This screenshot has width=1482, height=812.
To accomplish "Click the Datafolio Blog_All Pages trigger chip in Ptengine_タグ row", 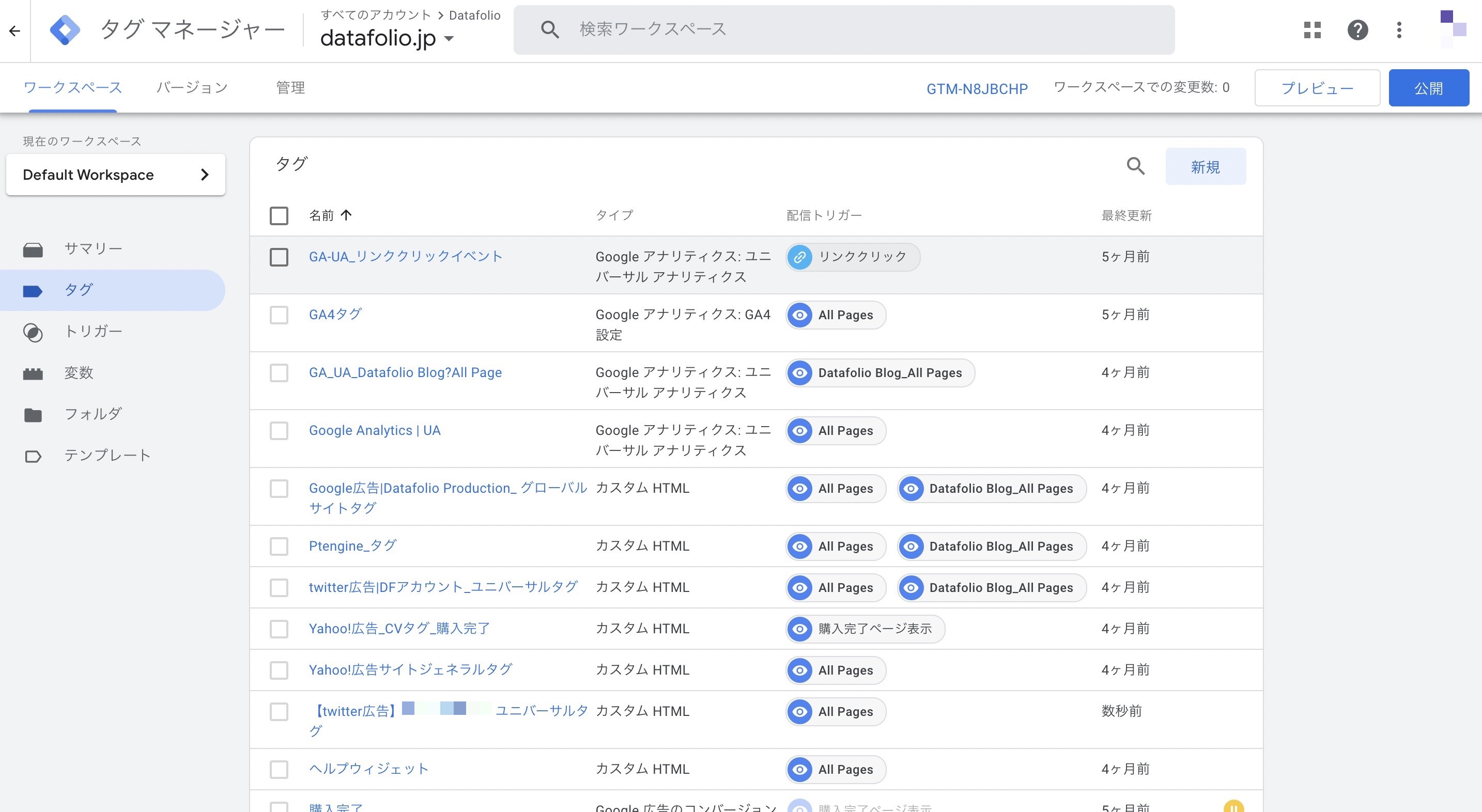I will click(x=992, y=546).
